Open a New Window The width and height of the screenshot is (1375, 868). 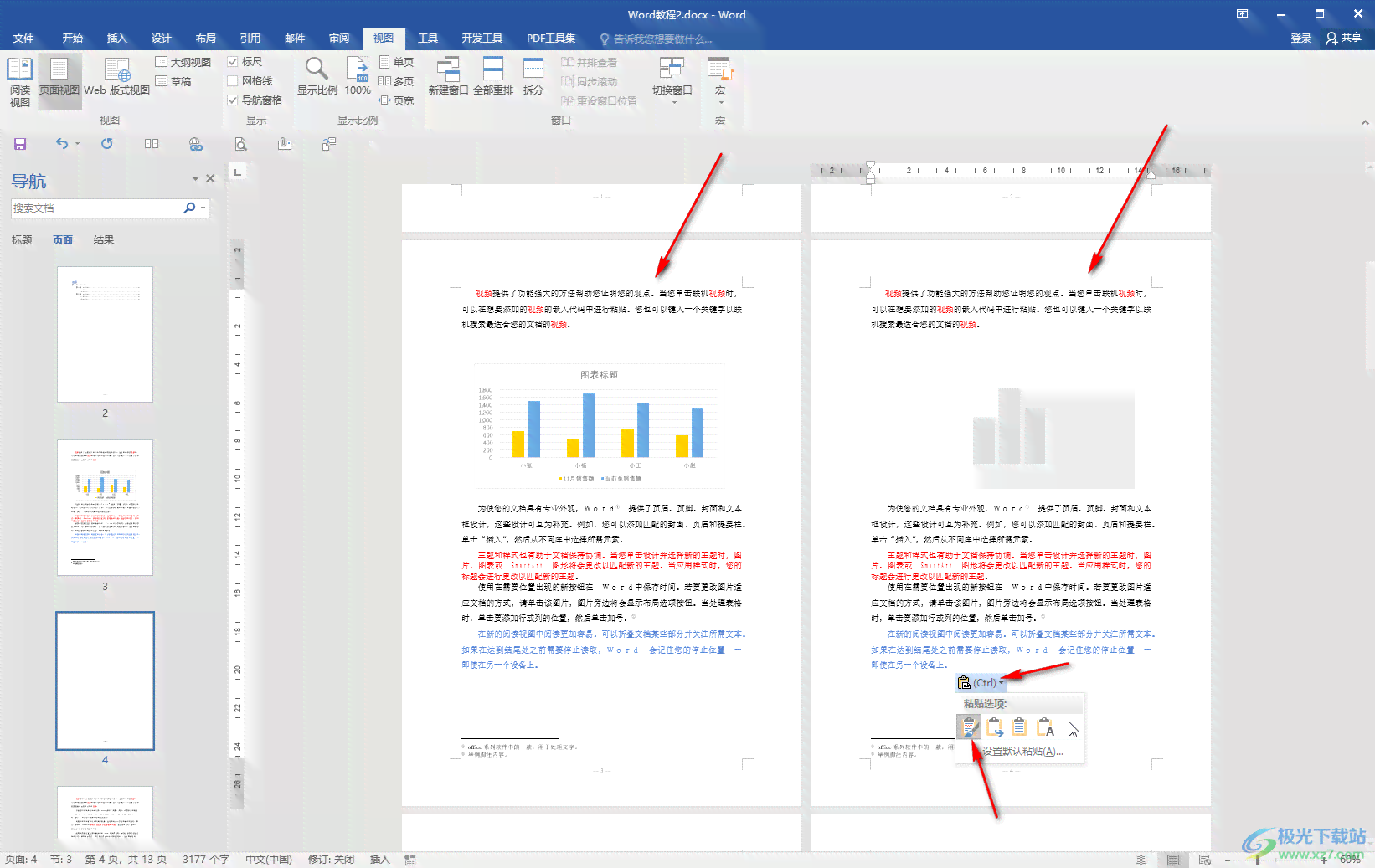[x=448, y=76]
